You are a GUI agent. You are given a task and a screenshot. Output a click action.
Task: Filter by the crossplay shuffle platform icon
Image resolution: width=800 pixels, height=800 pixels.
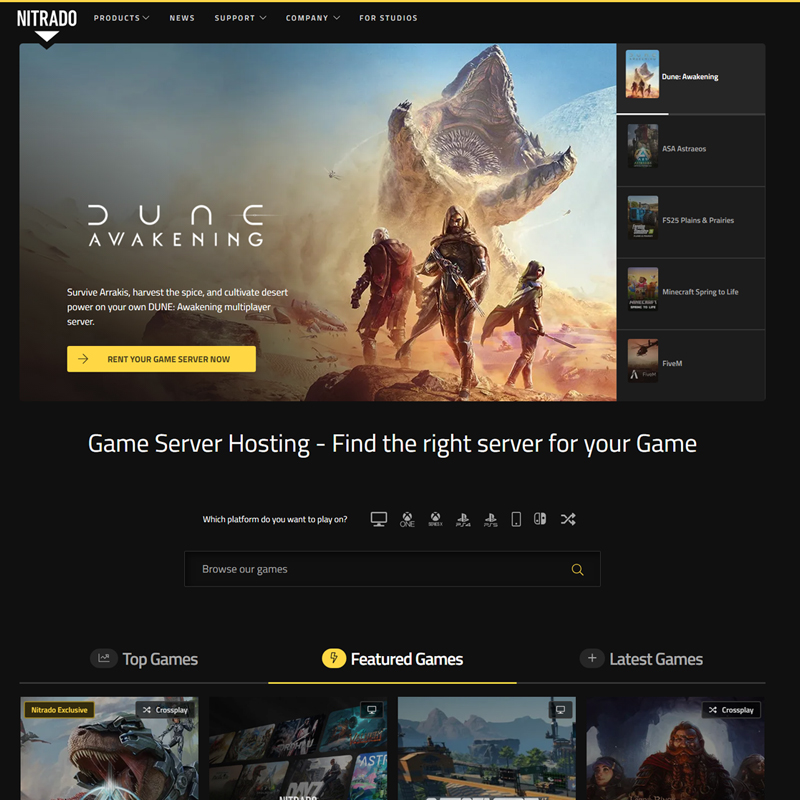pyautogui.click(x=568, y=519)
